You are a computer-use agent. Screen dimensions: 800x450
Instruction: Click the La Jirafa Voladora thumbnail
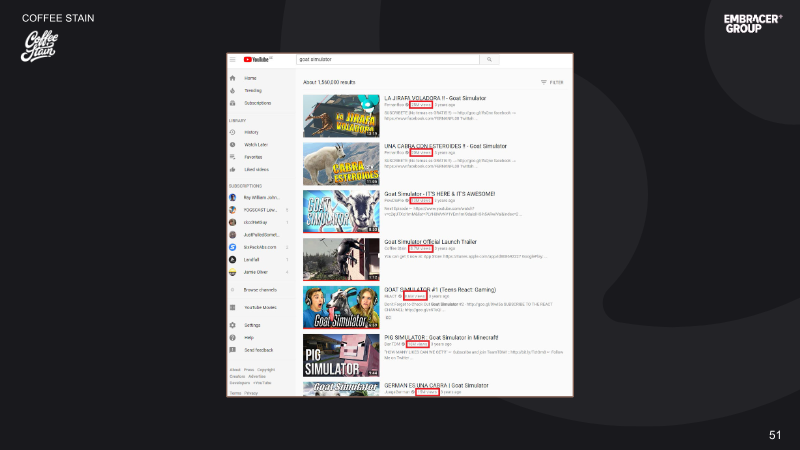(x=341, y=116)
